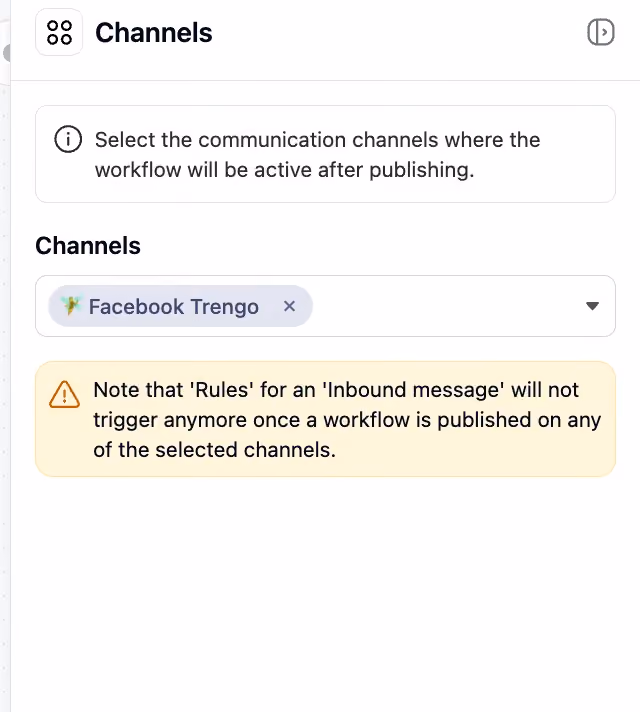Image resolution: width=640 pixels, height=712 pixels.
Task: Click the hummingbird icon in Facebook Trengo chip
Action: pos(71,306)
